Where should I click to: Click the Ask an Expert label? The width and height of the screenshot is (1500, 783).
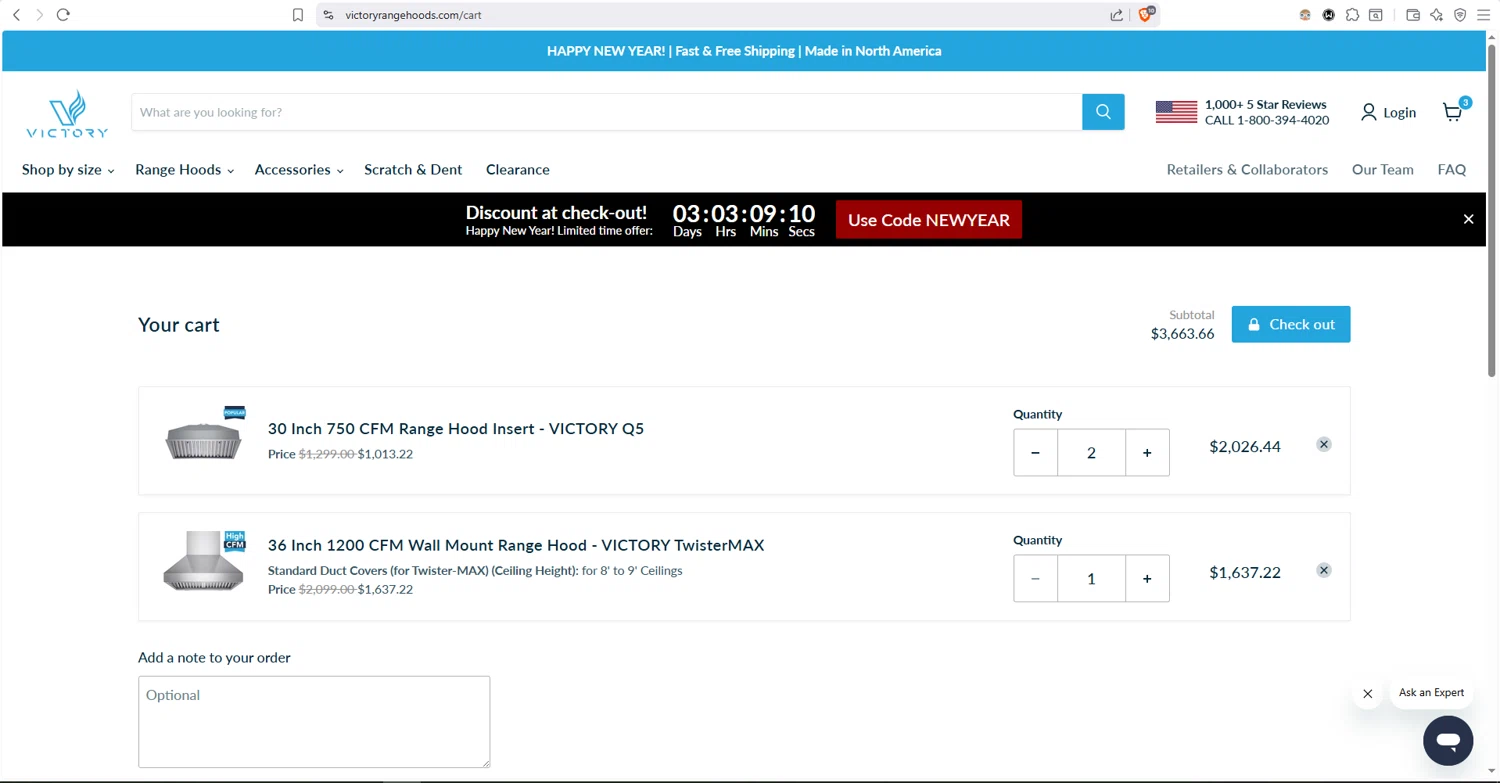1431,693
